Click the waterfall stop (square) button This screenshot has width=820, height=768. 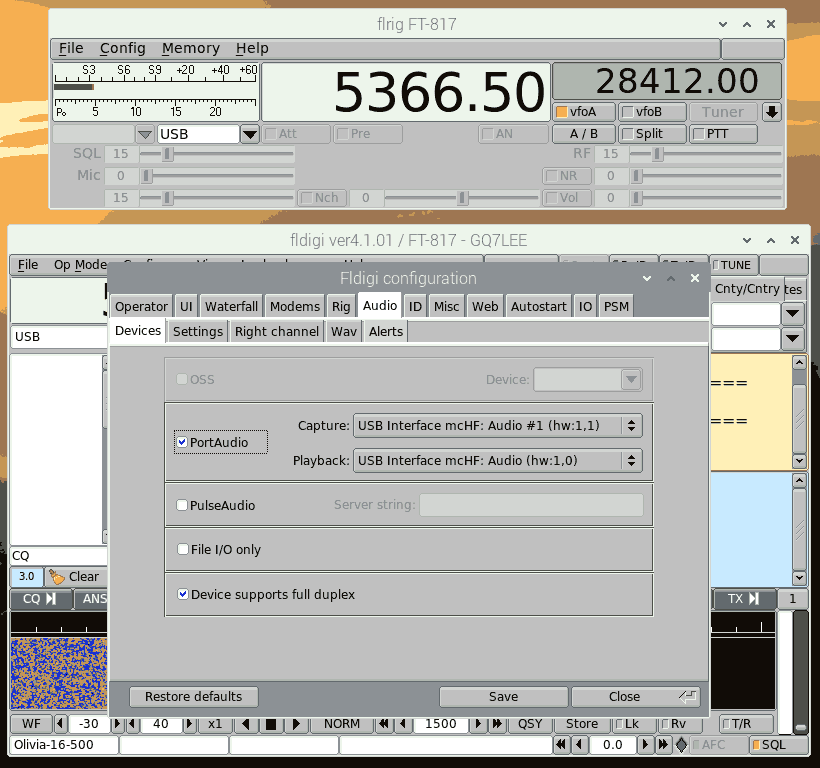pyautogui.click(x=269, y=724)
